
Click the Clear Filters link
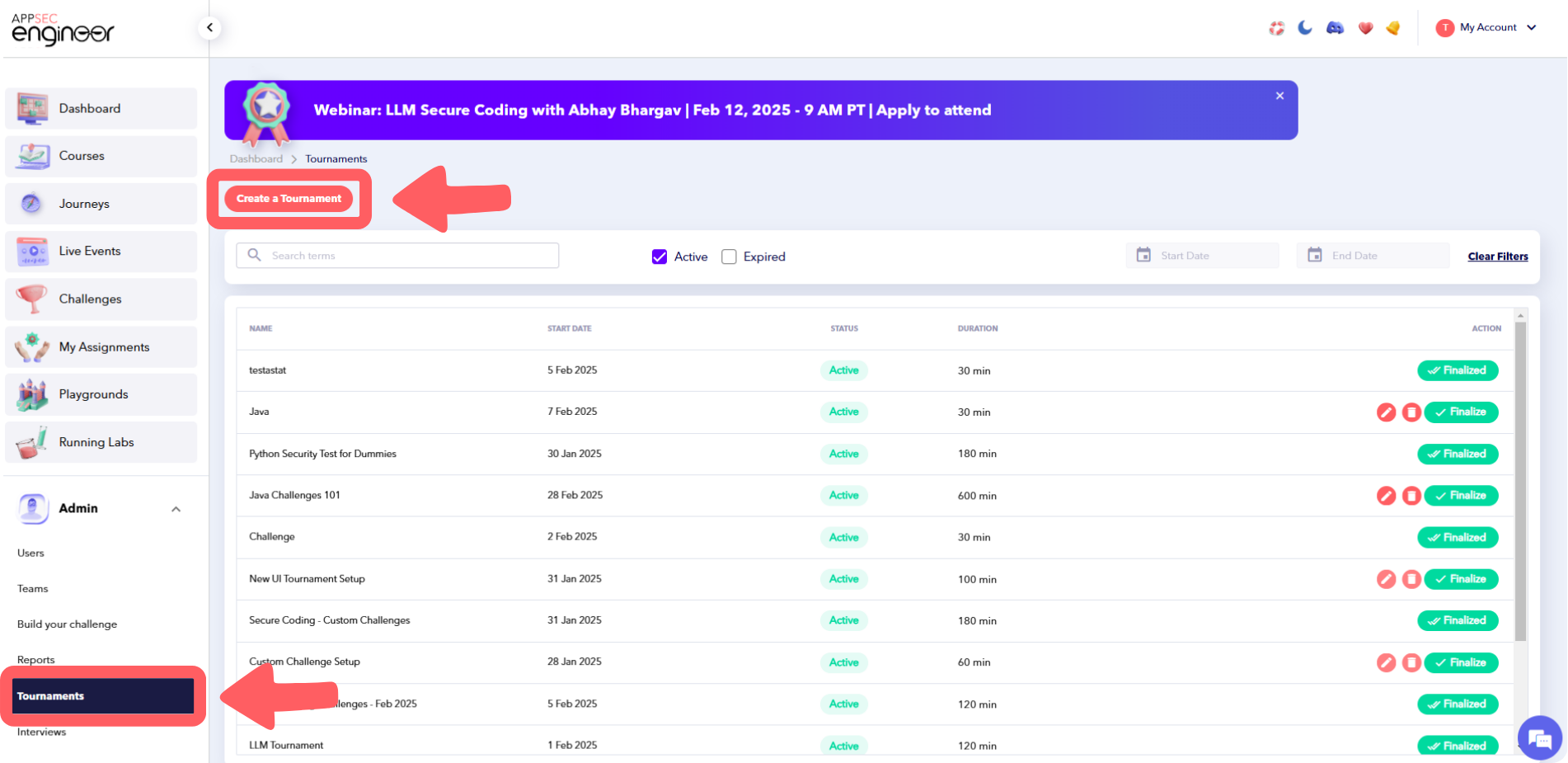coord(1498,256)
